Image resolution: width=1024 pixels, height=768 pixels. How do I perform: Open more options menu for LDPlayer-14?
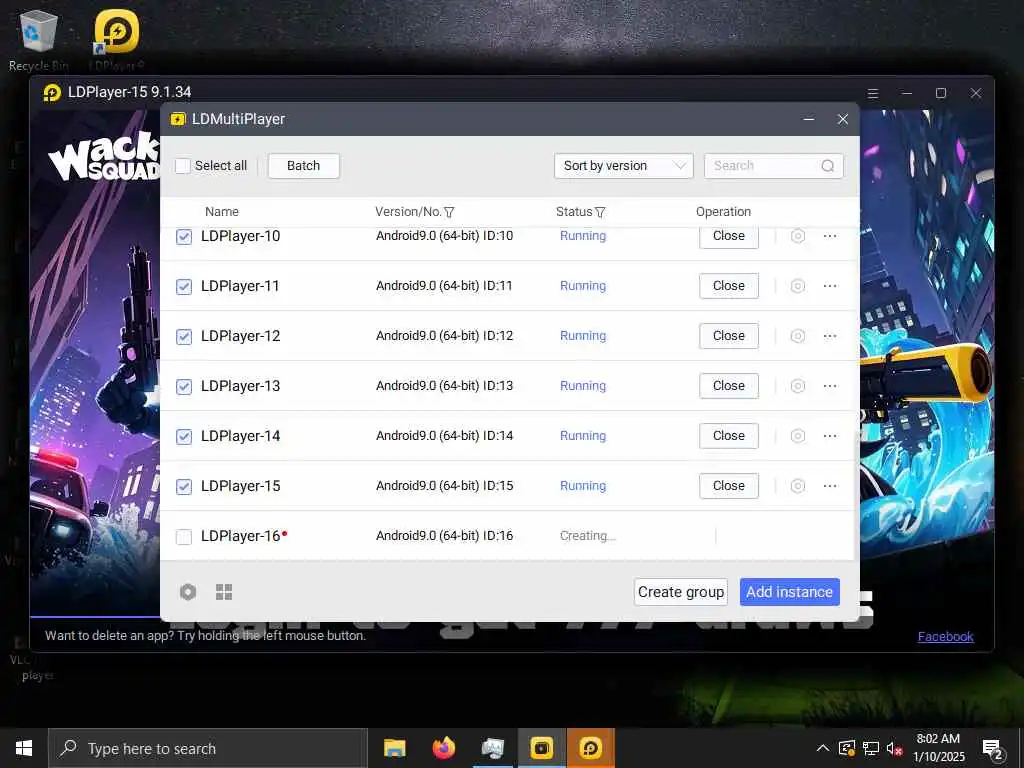830,436
